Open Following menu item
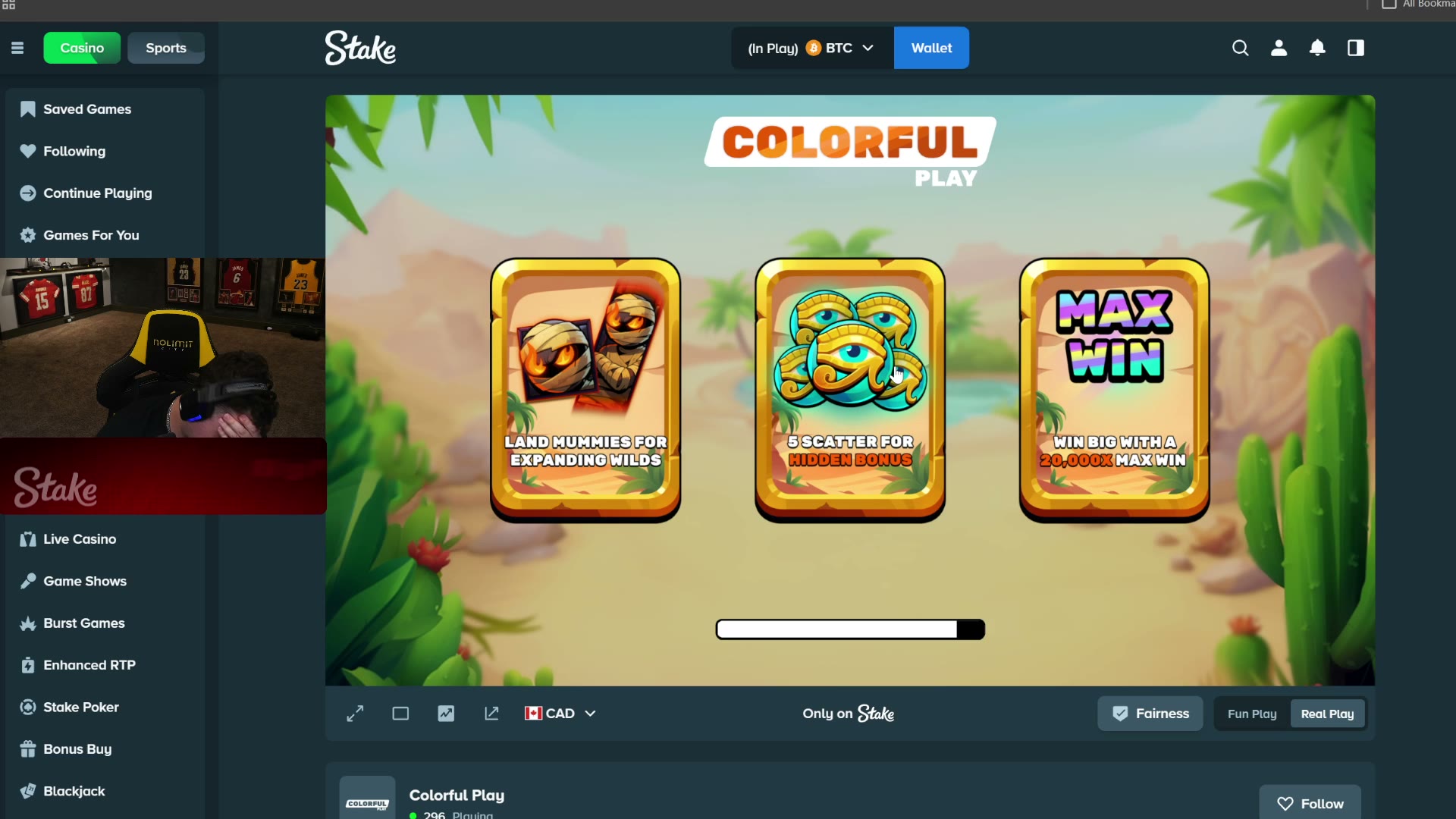 [105, 151]
